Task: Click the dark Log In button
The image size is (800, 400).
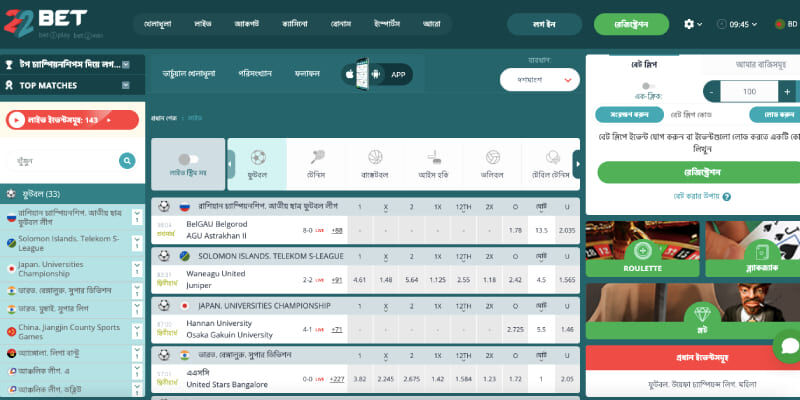Action: click(544, 24)
